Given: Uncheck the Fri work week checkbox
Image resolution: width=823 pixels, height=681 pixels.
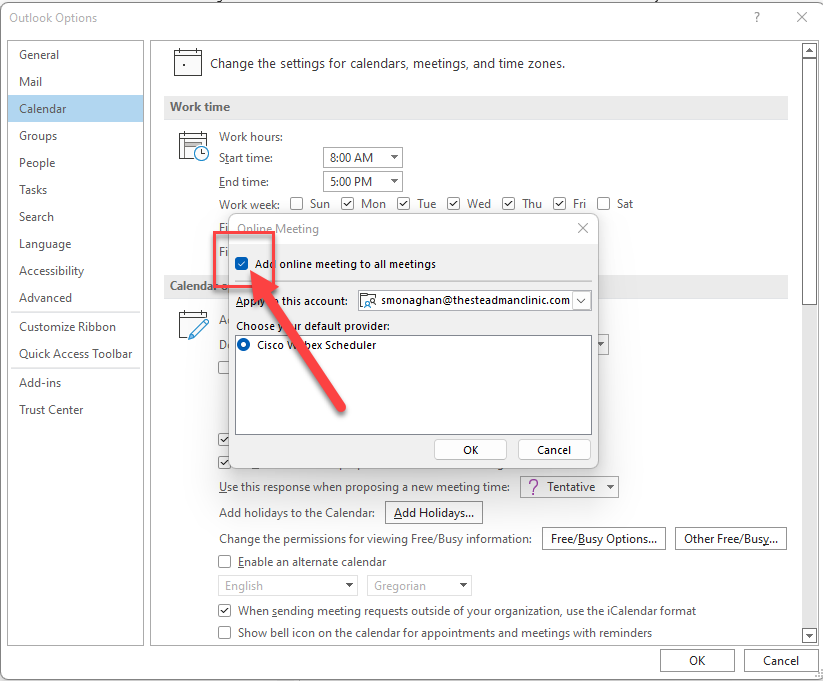Looking at the screenshot, I should [560, 203].
